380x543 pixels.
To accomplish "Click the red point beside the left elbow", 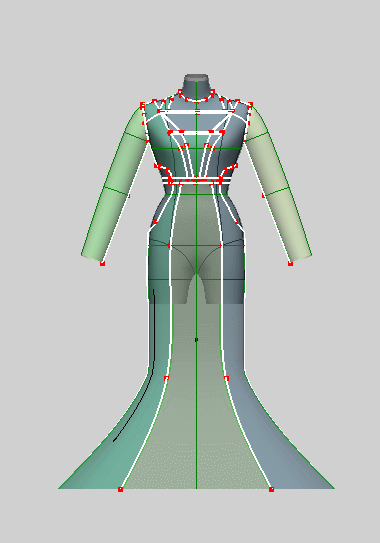I will click(129, 196).
